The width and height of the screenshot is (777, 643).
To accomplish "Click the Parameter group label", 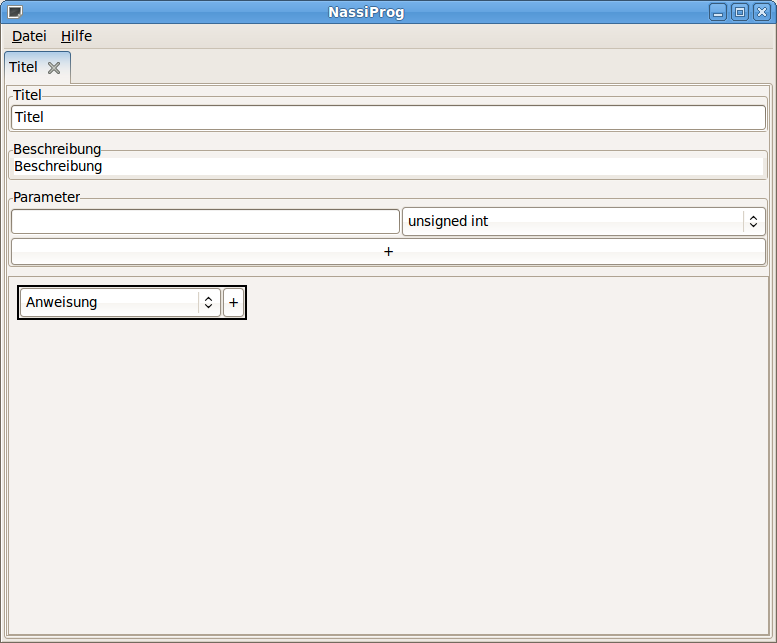I will pos(46,197).
